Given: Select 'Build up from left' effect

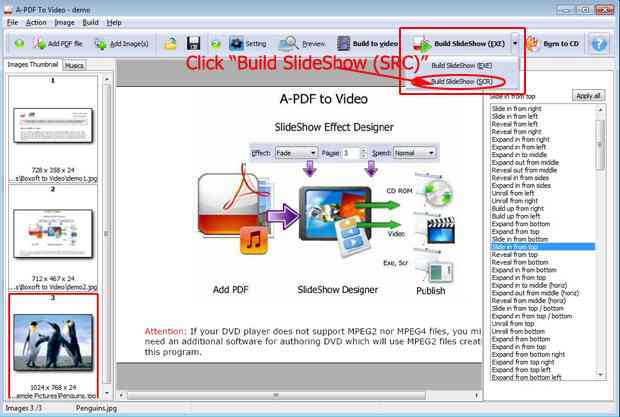Looking at the screenshot, I should point(516,216).
